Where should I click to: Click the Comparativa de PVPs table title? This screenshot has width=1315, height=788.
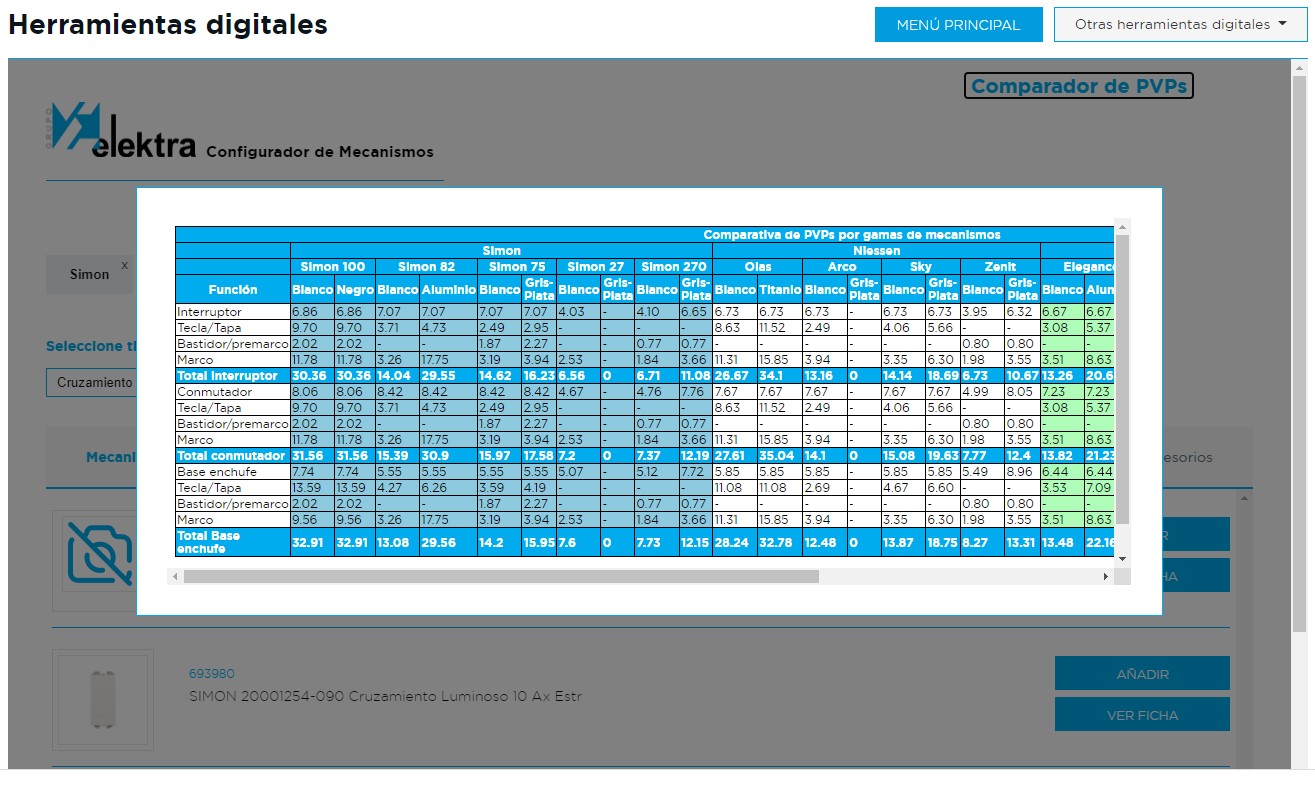851,235
